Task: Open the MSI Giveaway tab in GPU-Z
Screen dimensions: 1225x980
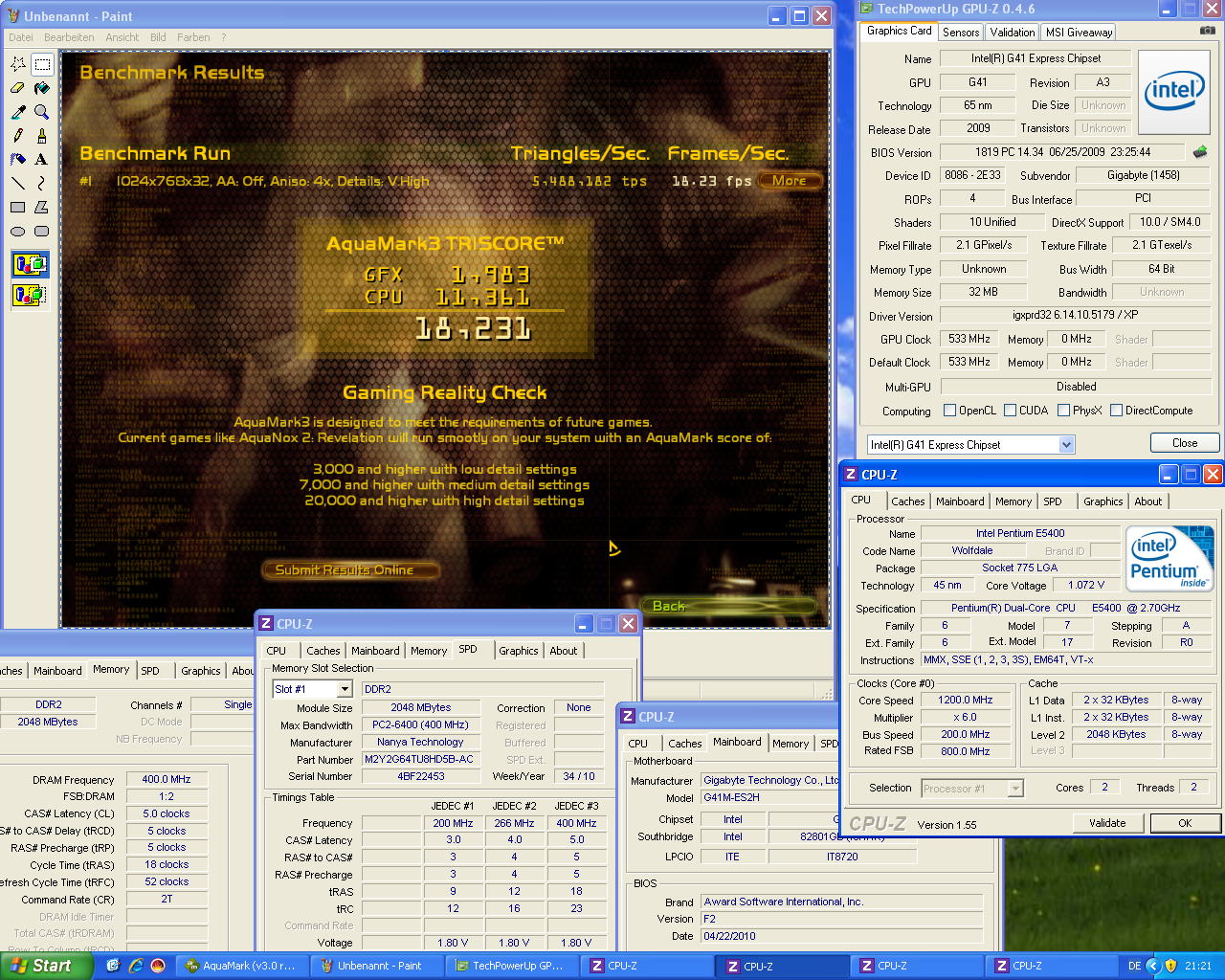Action: (x=1079, y=32)
